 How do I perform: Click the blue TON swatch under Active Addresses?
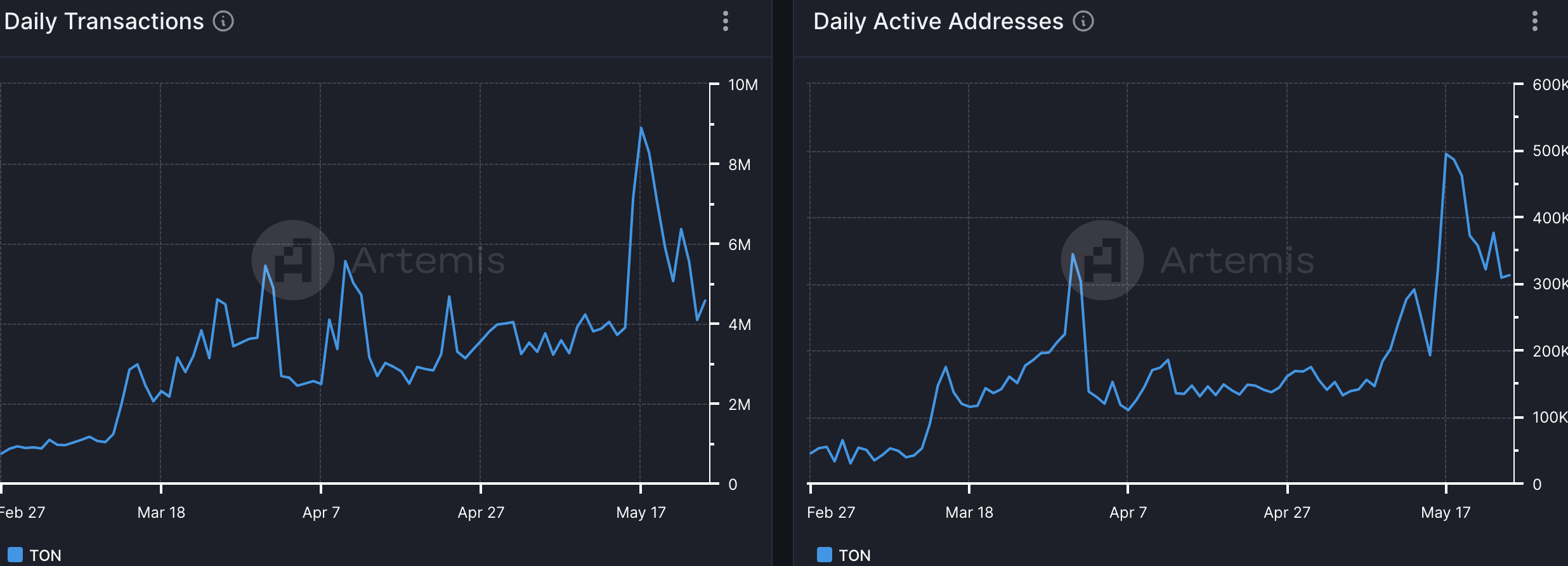(x=824, y=555)
